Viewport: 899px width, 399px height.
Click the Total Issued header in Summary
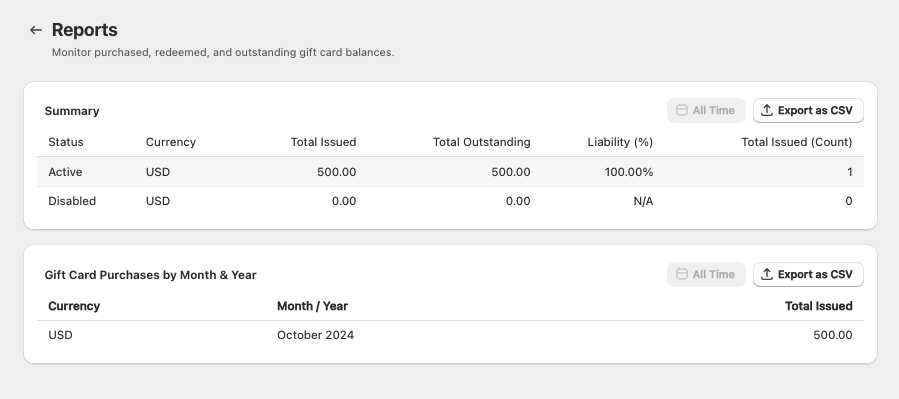coord(323,142)
